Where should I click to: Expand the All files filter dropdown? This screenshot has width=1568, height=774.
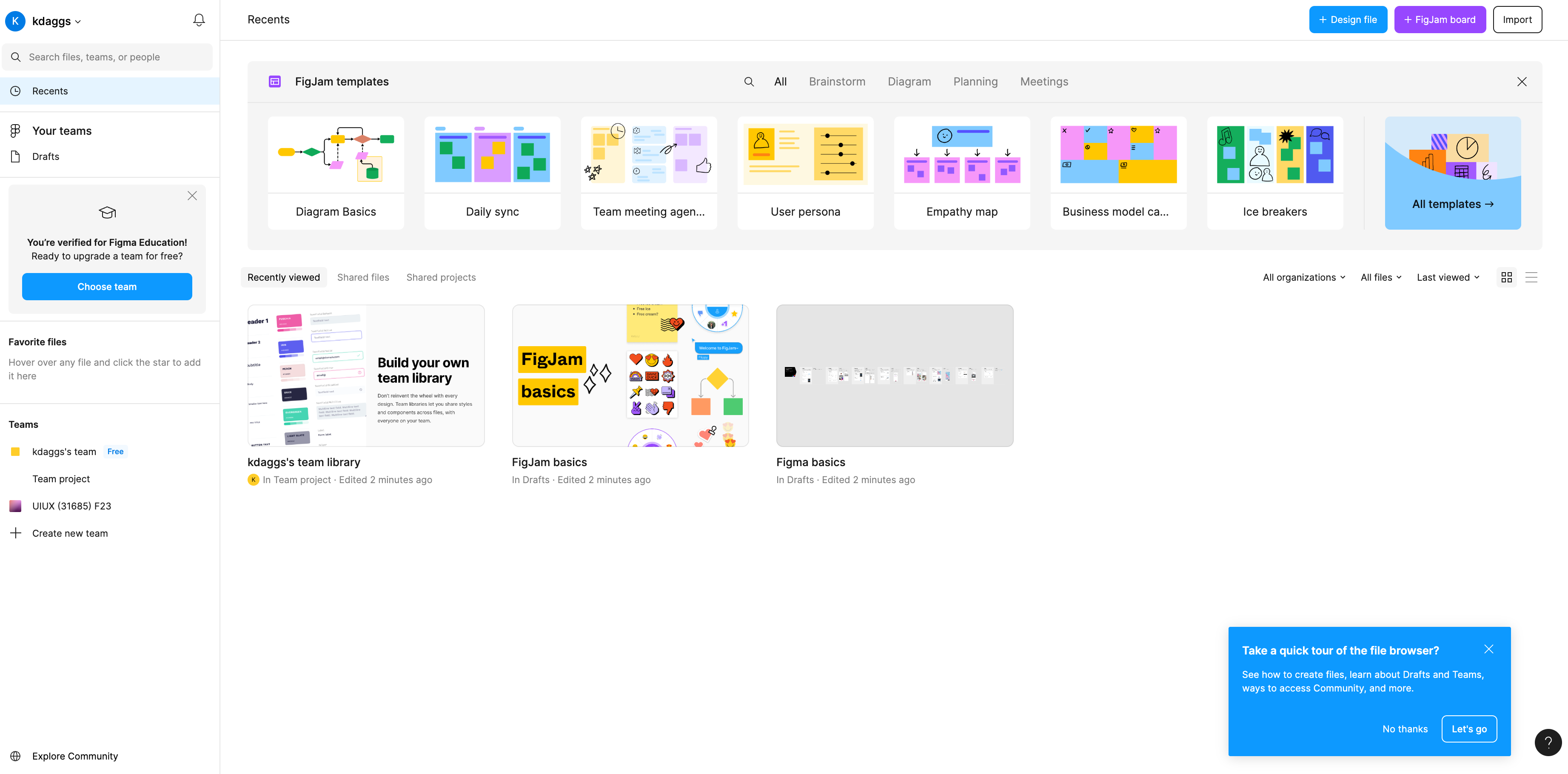click(1381, 277)
